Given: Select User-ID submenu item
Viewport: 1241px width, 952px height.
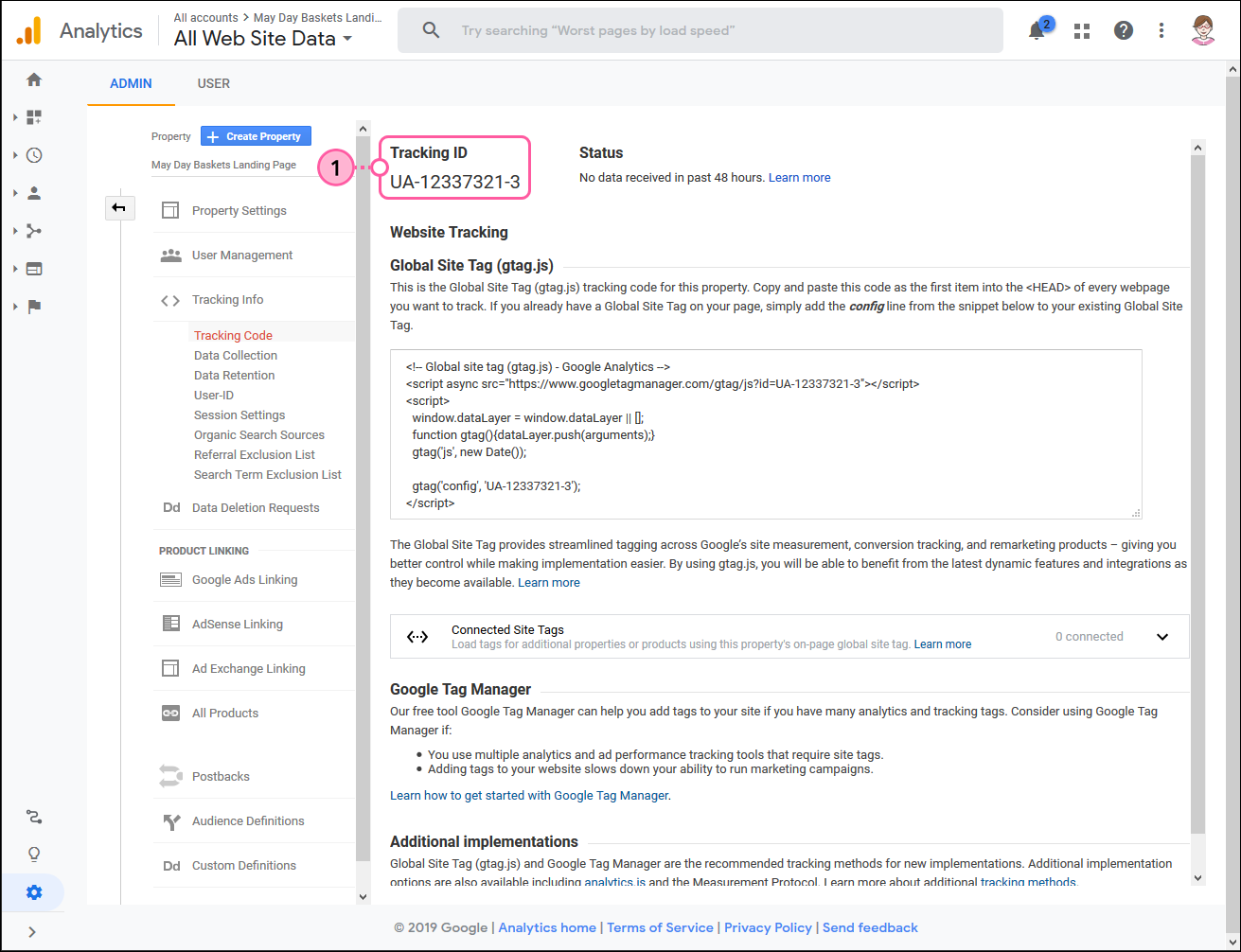Looking at the screenshot, I should [x=214, y=395].
